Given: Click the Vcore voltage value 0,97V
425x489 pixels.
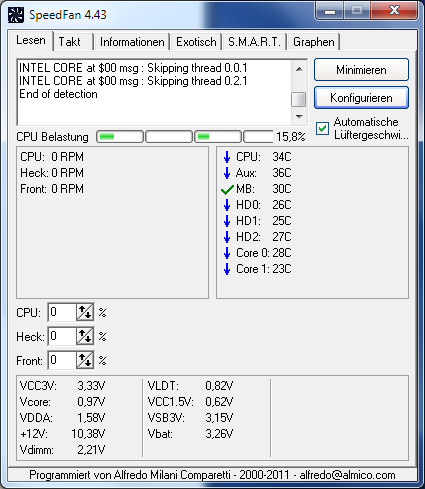Looking at the screenshot, I should pos(91,402).
